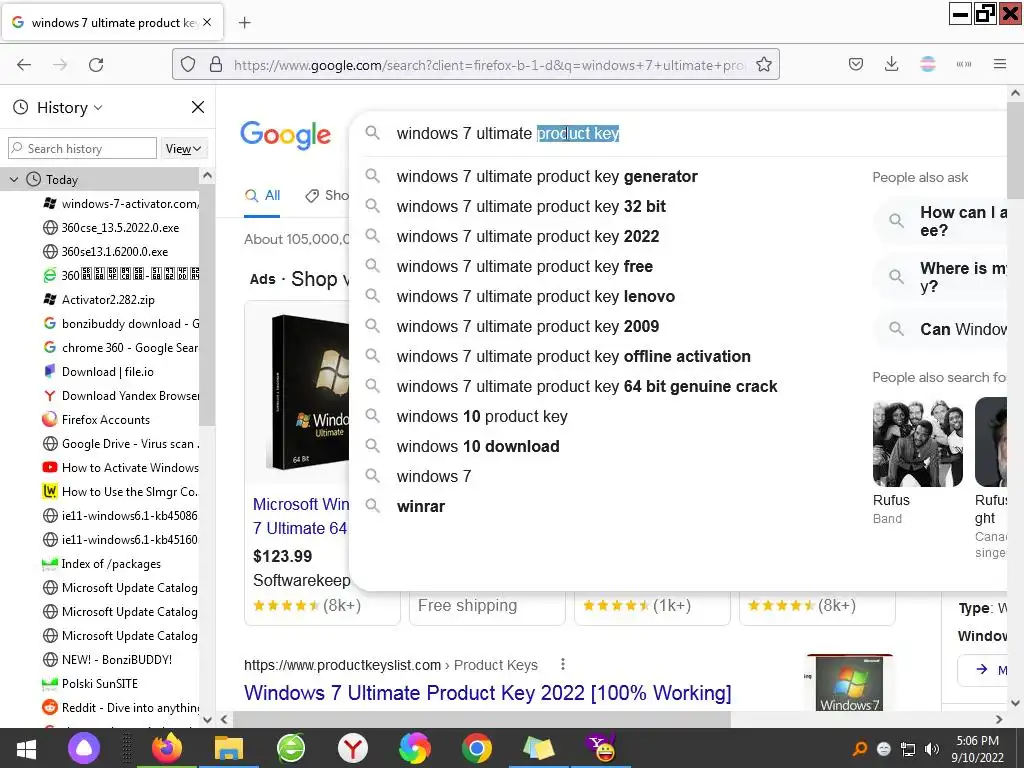Select suggestion ending in 2022

point(528,236)
